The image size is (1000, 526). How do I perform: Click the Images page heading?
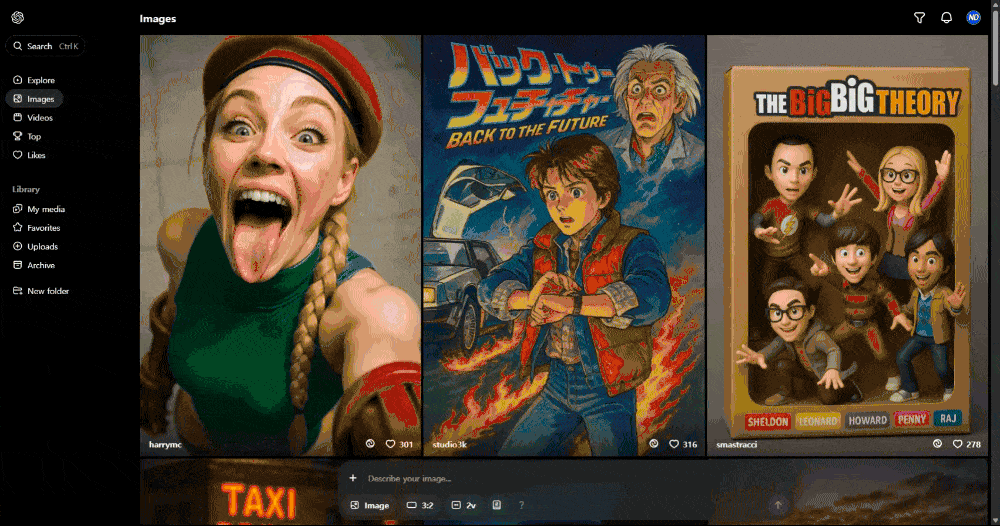(158, 18)
